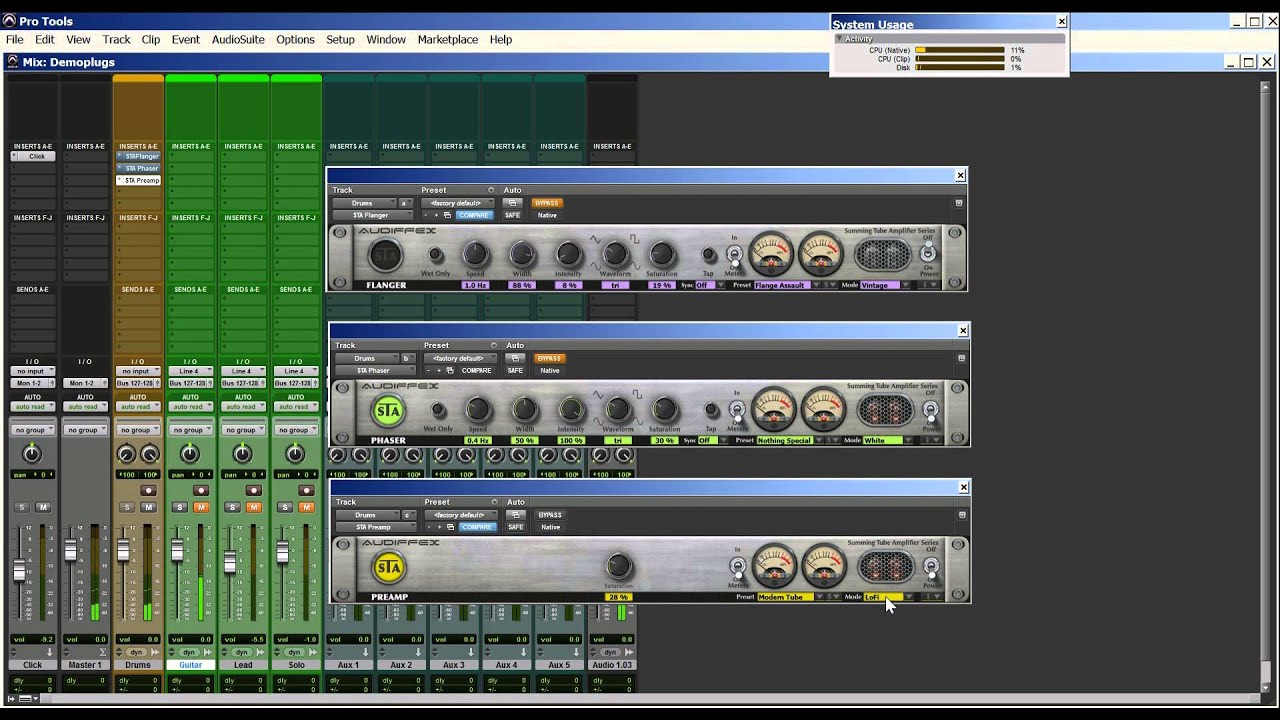Click the Saturation knob on the Phaser
Image resolution: width=1280 pixels, height=720 pixels.
tap(665, 409)
